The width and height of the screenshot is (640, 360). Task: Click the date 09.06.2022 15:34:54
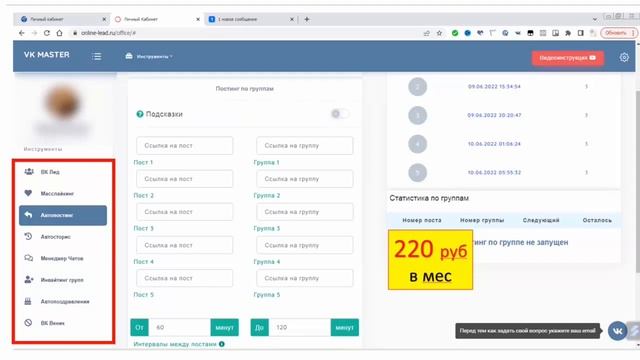point(494,87)
